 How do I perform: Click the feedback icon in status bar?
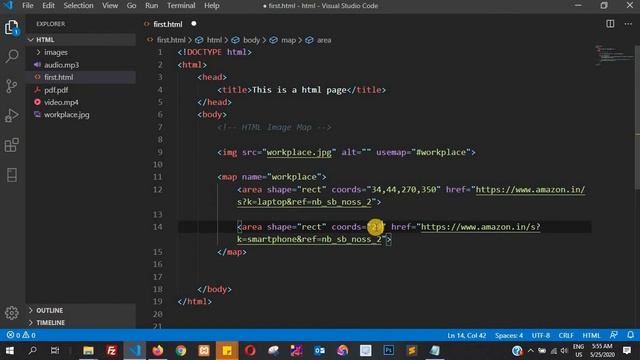tap(613, 335)
